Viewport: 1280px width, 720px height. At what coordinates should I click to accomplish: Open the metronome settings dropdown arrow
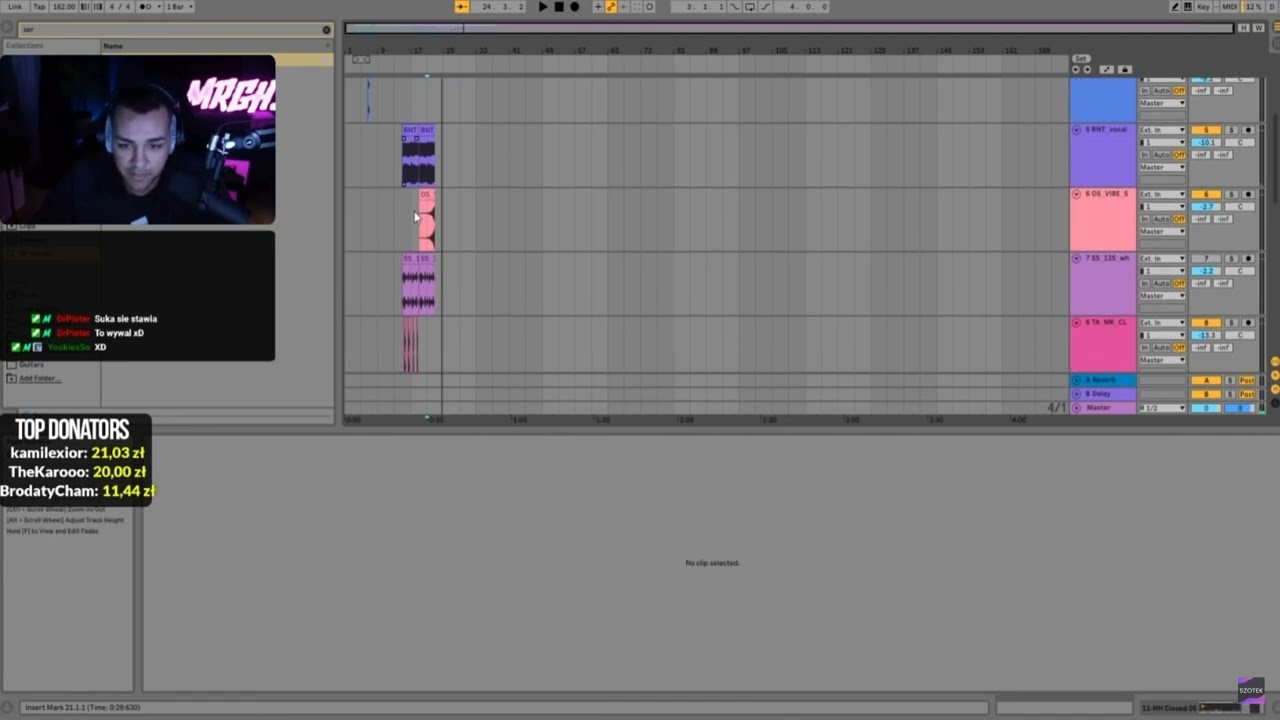click(159, 7)
